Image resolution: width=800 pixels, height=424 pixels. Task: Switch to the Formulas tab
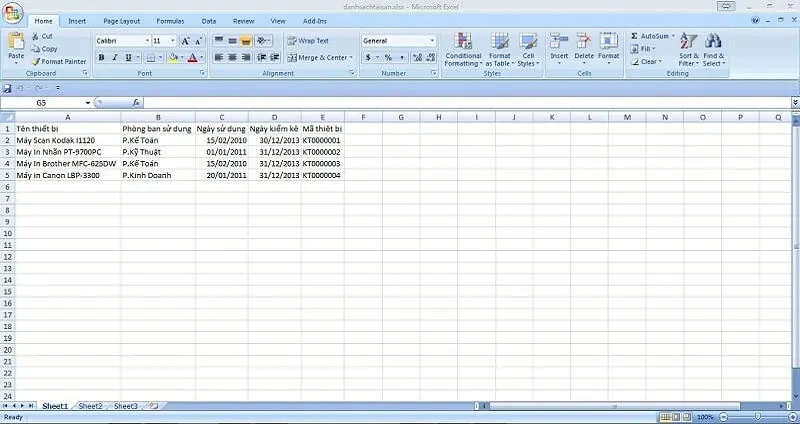point(170,21)
